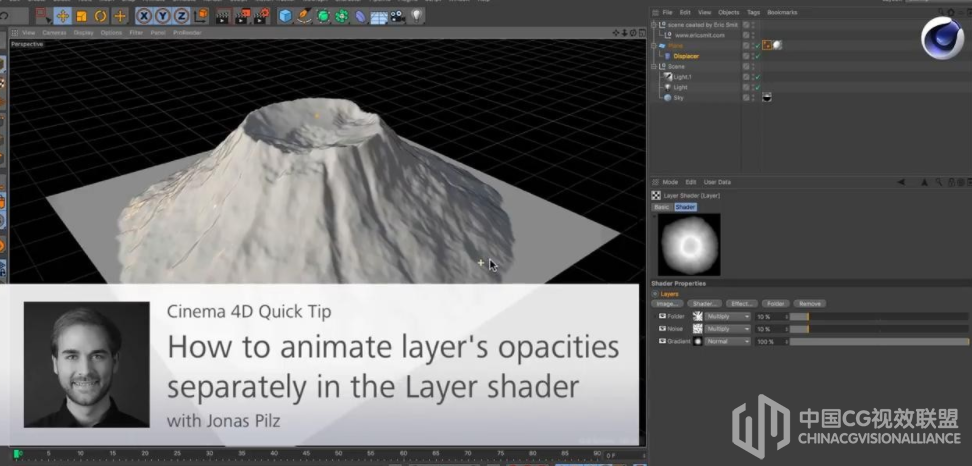
Task: Render to Picture Viewer
Action: pos(242,16)
